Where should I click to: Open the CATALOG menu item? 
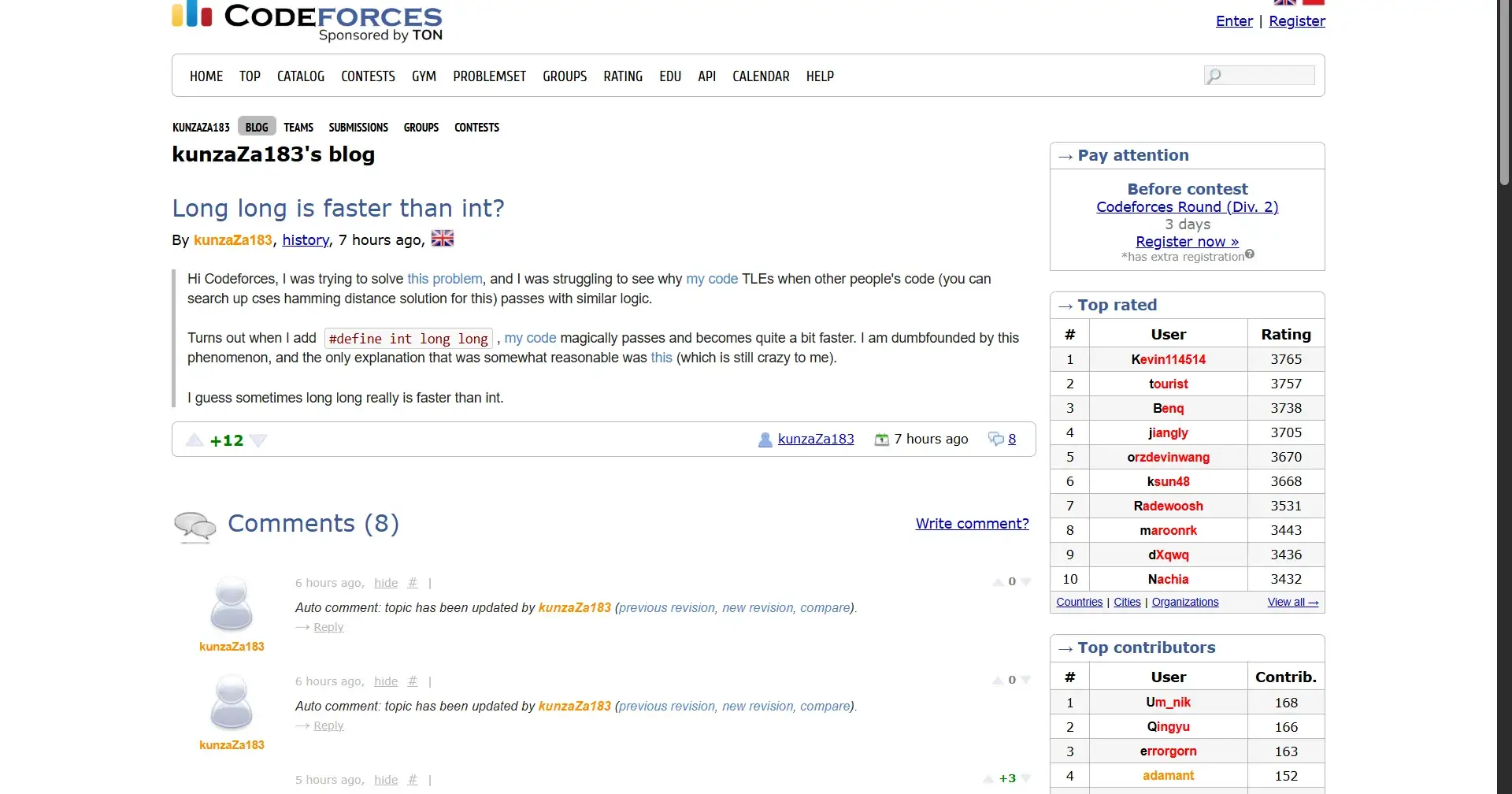point(301,76)
